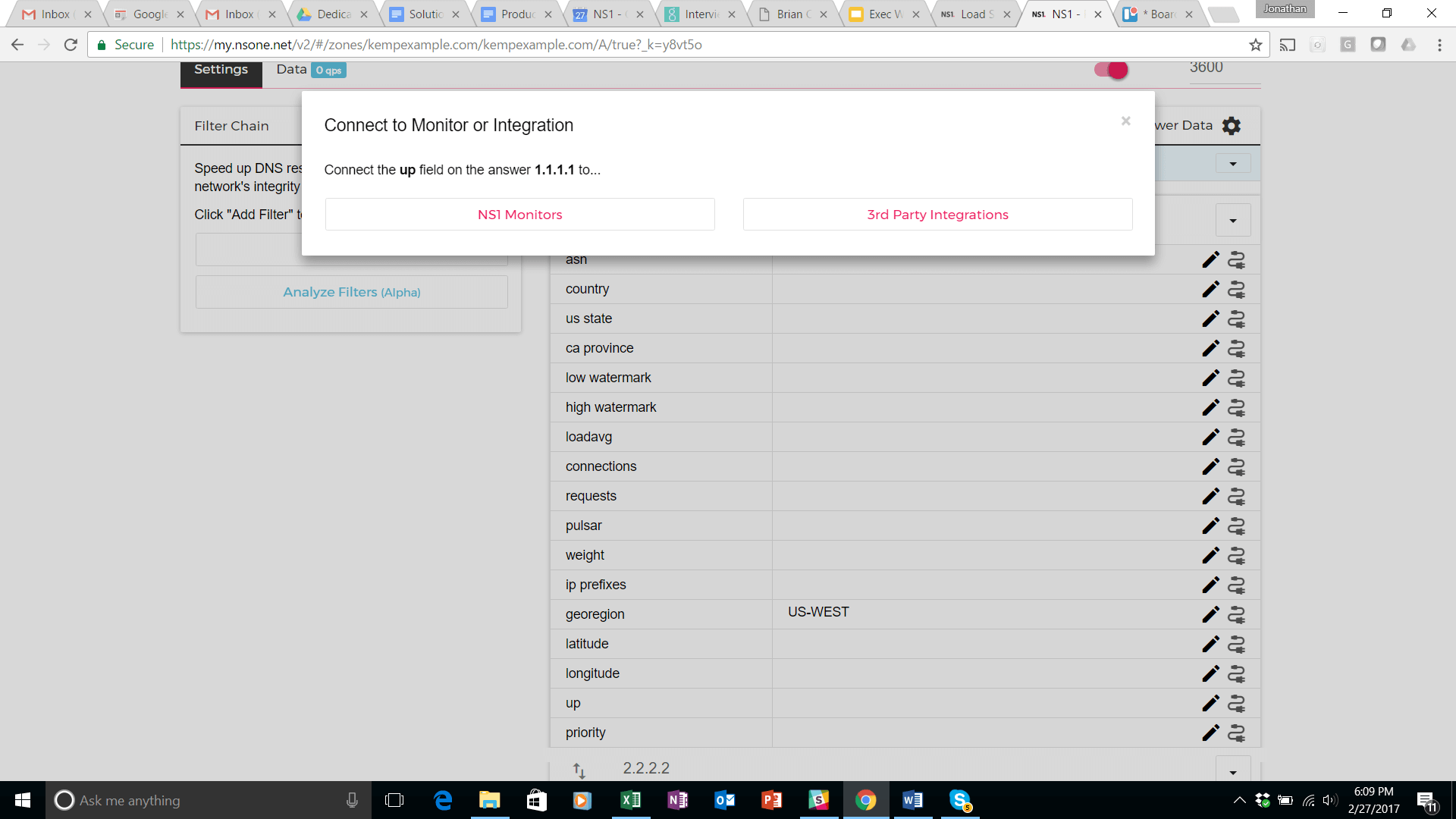The width and height of the screenshot is (1456, 819).
Task: Edit the weight field with pencil icon
Action: (x=1210, y=555)
